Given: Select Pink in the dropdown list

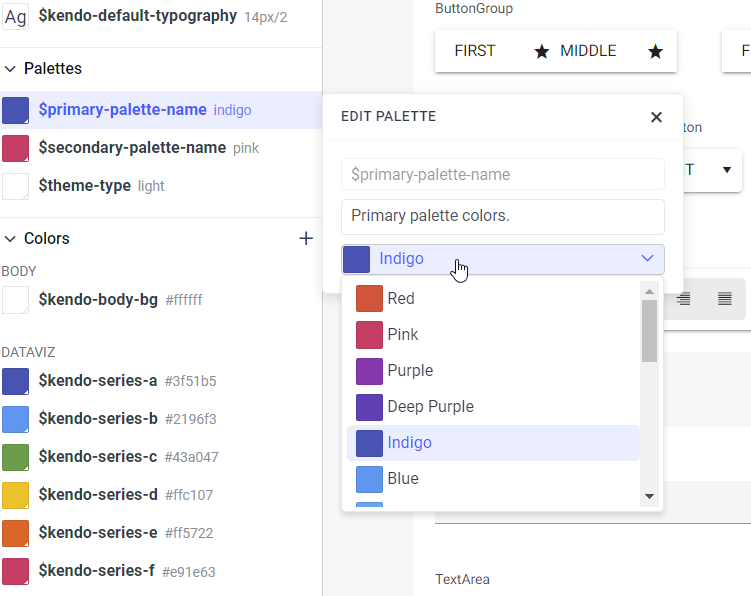Looking at the screenshot, I should tap(403, 334).
